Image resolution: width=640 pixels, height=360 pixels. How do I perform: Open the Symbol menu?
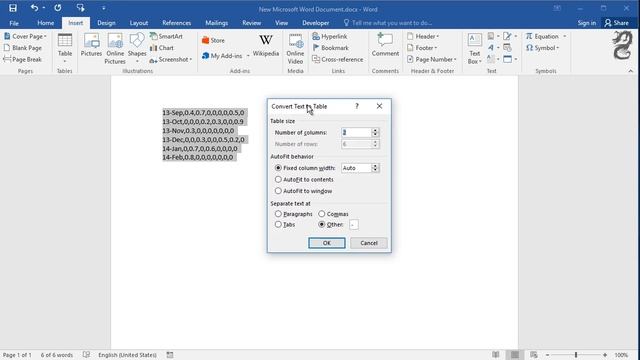pyautogui.click(x=542, y=48)
